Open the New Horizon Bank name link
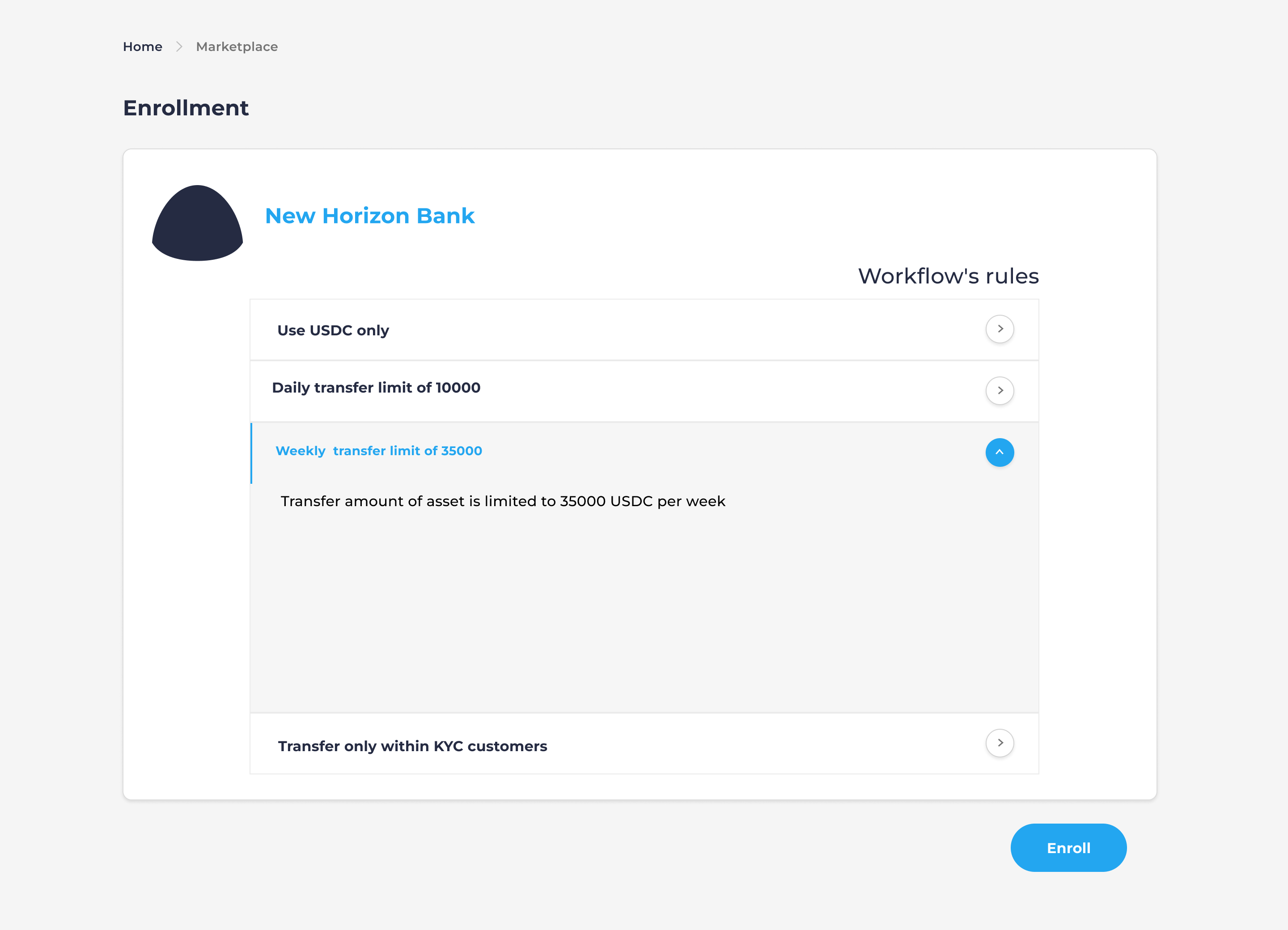This screenshot has height=930, width=1288. (x=370, y=216)
